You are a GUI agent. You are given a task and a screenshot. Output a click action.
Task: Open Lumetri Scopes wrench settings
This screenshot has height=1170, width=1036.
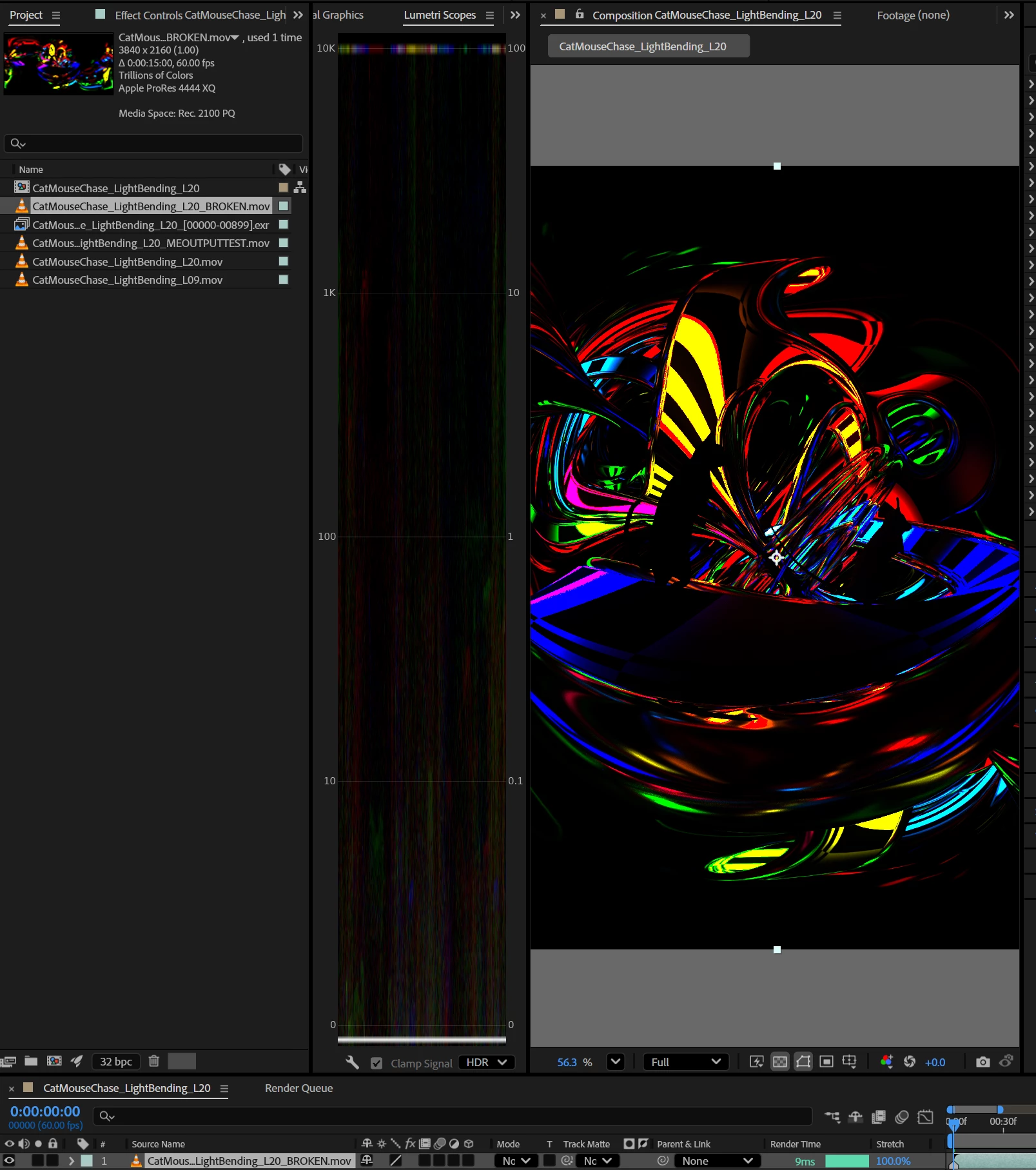(352, 1062)
